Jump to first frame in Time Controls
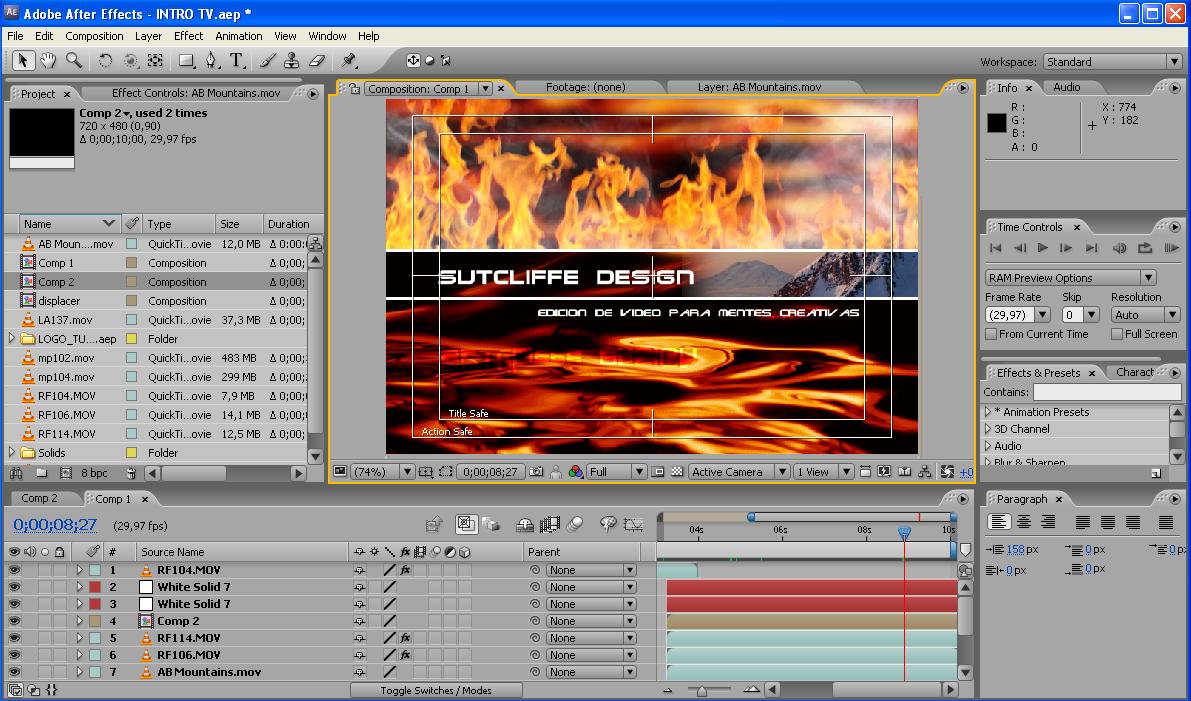Image resolution: width=1191 pixels, height=701 pixels. click(x=996, y=248)
